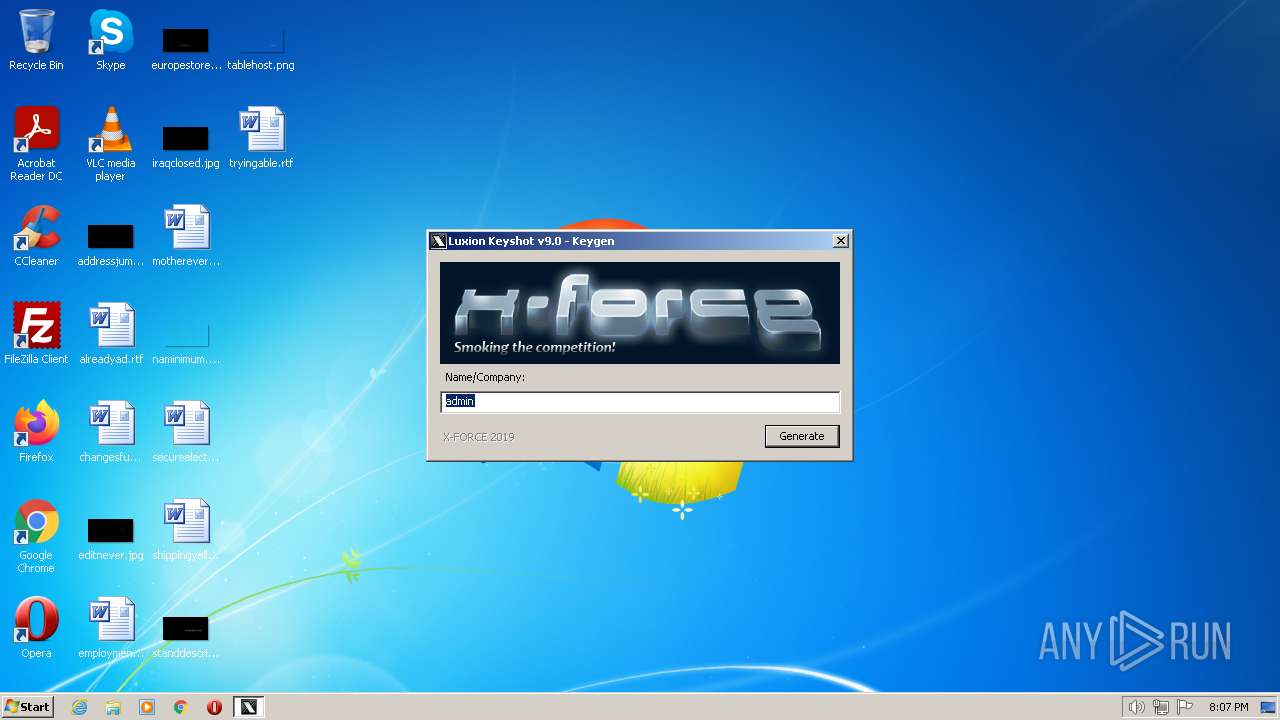Screen dimensions: 1280x720
Task: Select the CCleaner desktop shortcut
Action: 36,236
